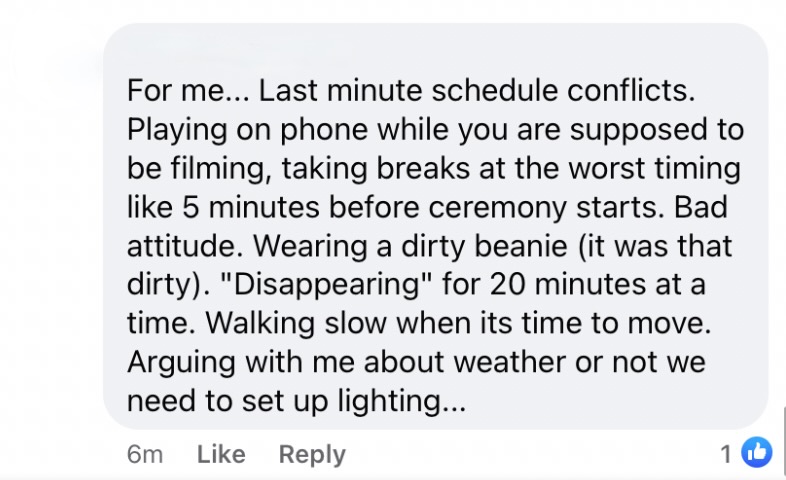Click the phrase "Last minute schedule conflicts"
Viewport: 786px width, 480px height.
click(x=477, y=92)
